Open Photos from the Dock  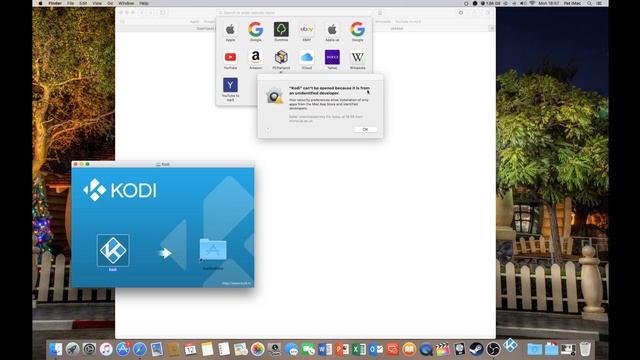(x=258, y=349)
